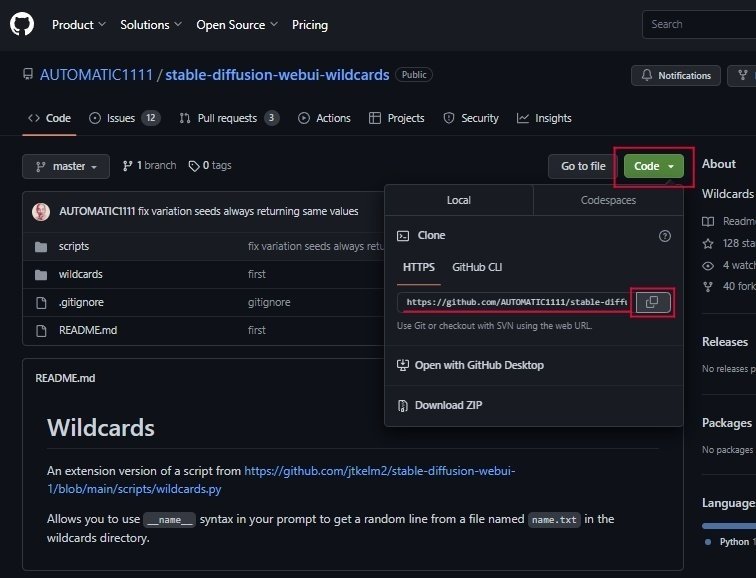Image resolution: width=756 pixels, height=578 pixels.
Task: Click the Download ZIP file icon
Action: [x=403, y=406]
